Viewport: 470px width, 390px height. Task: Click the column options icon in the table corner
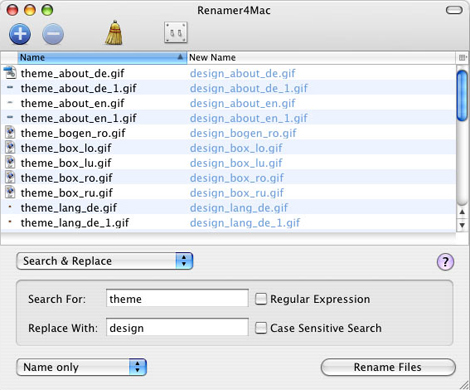coord(462,58)
